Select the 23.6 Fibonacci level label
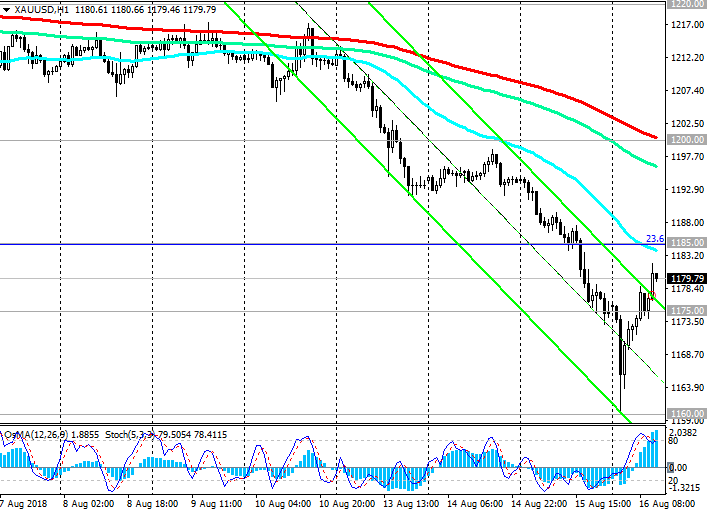 click(x=655, y=239)
